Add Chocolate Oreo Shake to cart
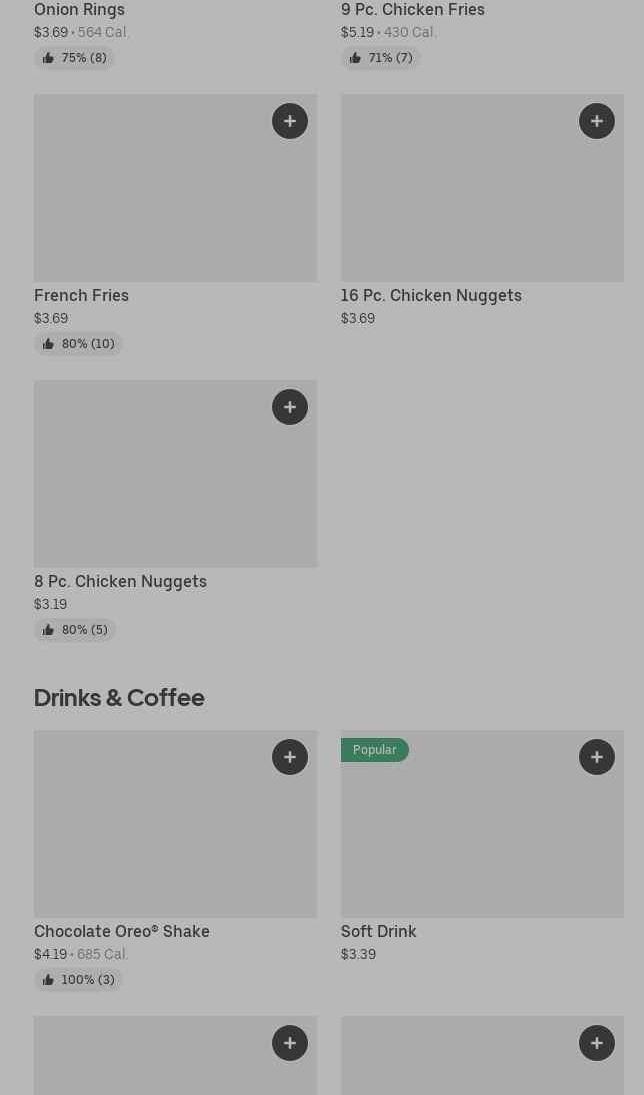 point(290,757)
